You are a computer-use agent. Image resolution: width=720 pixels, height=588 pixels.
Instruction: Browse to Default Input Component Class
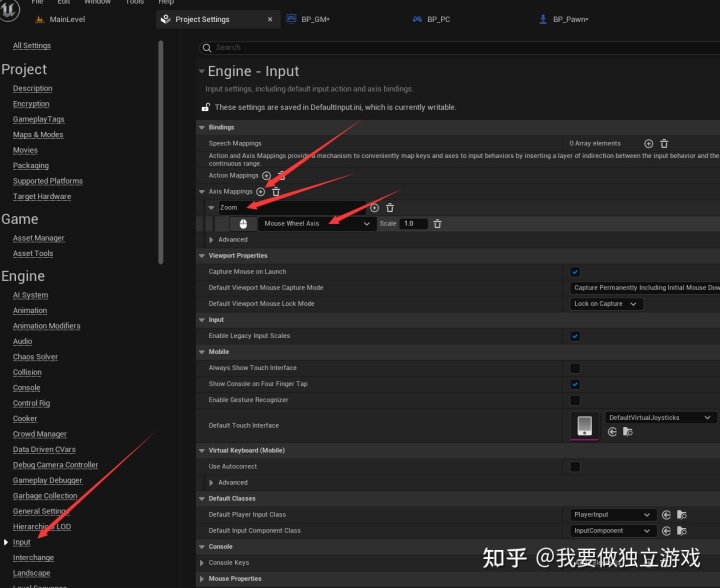click(x=682, y=531)
